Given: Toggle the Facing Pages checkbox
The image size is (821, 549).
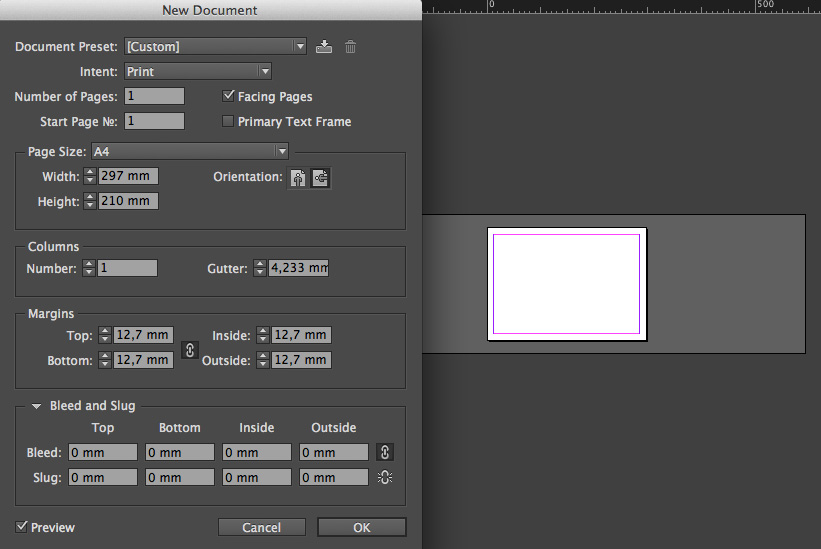Looking at the screenshot, I should 228,96.
